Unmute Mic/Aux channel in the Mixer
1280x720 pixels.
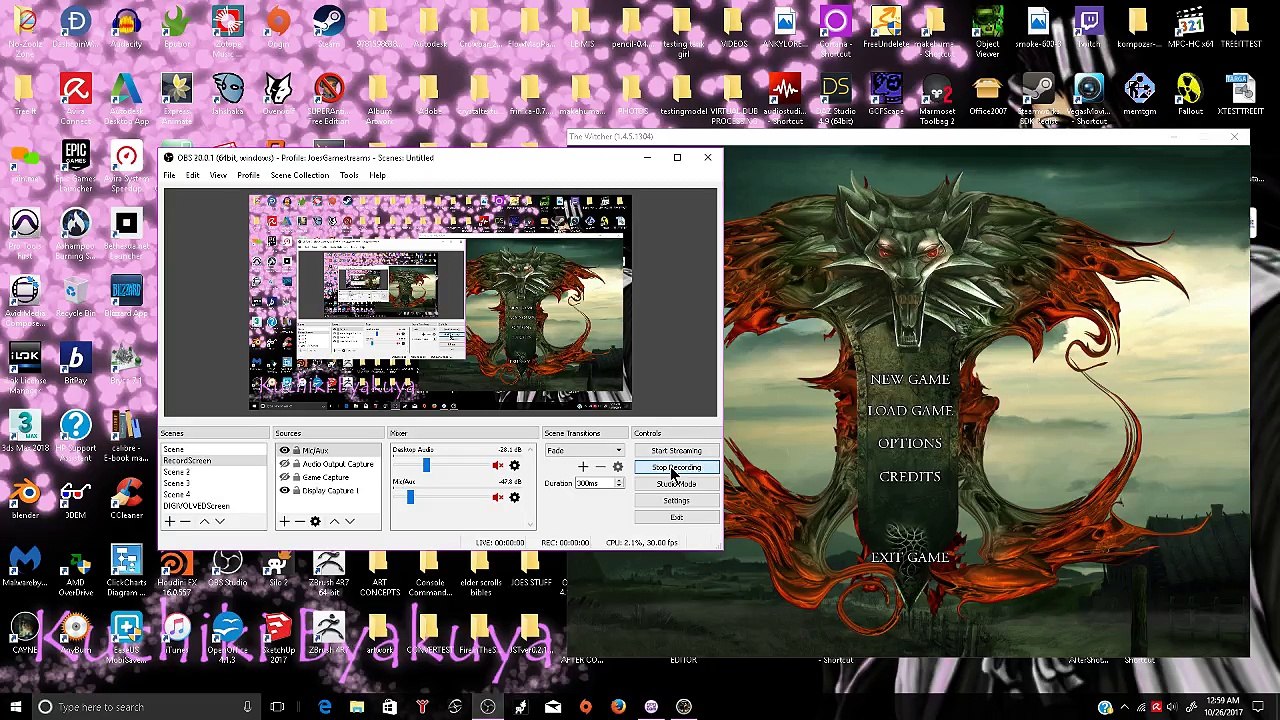pos(497,497)
